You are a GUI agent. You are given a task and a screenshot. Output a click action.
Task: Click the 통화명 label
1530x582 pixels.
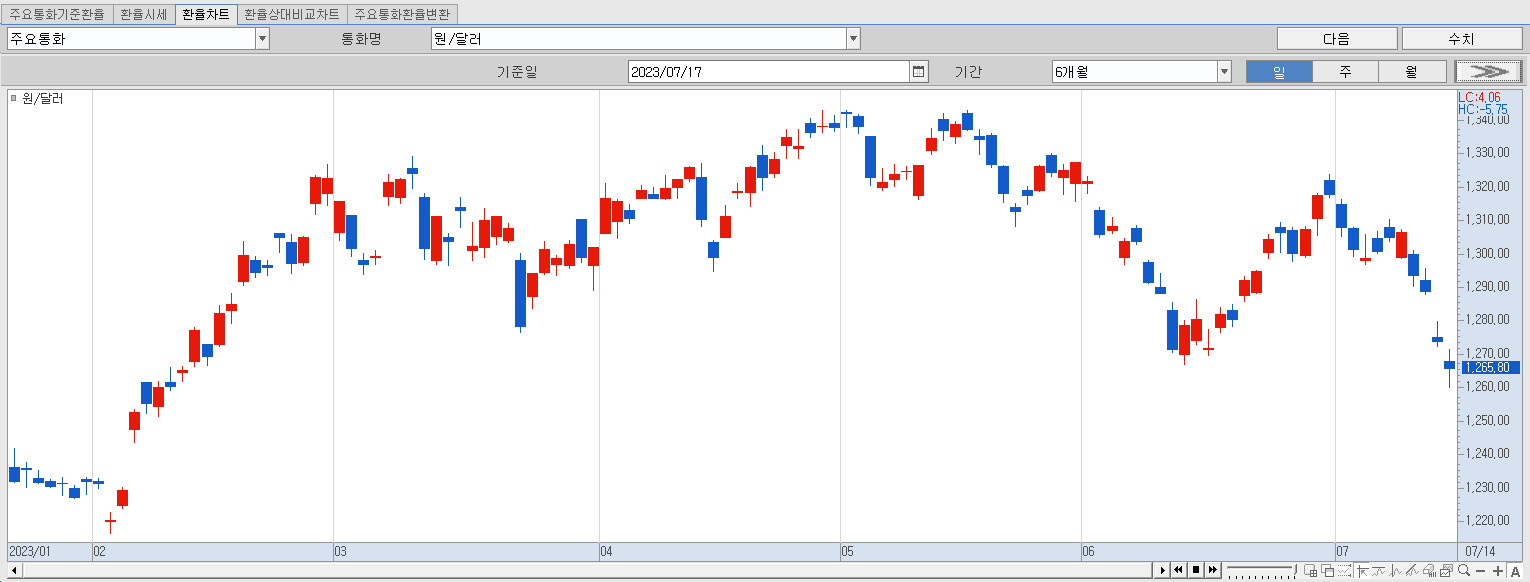click(362, 39)
